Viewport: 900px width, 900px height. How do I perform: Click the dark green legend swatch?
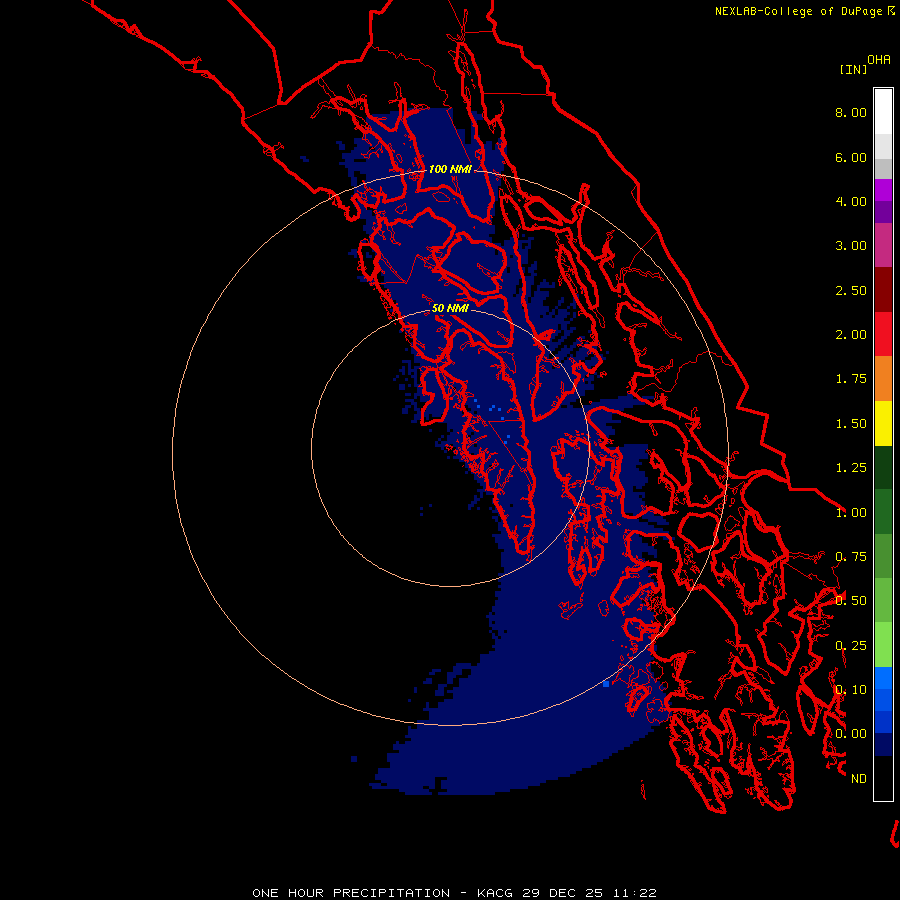pyautogui.click(x=883, y=467)
